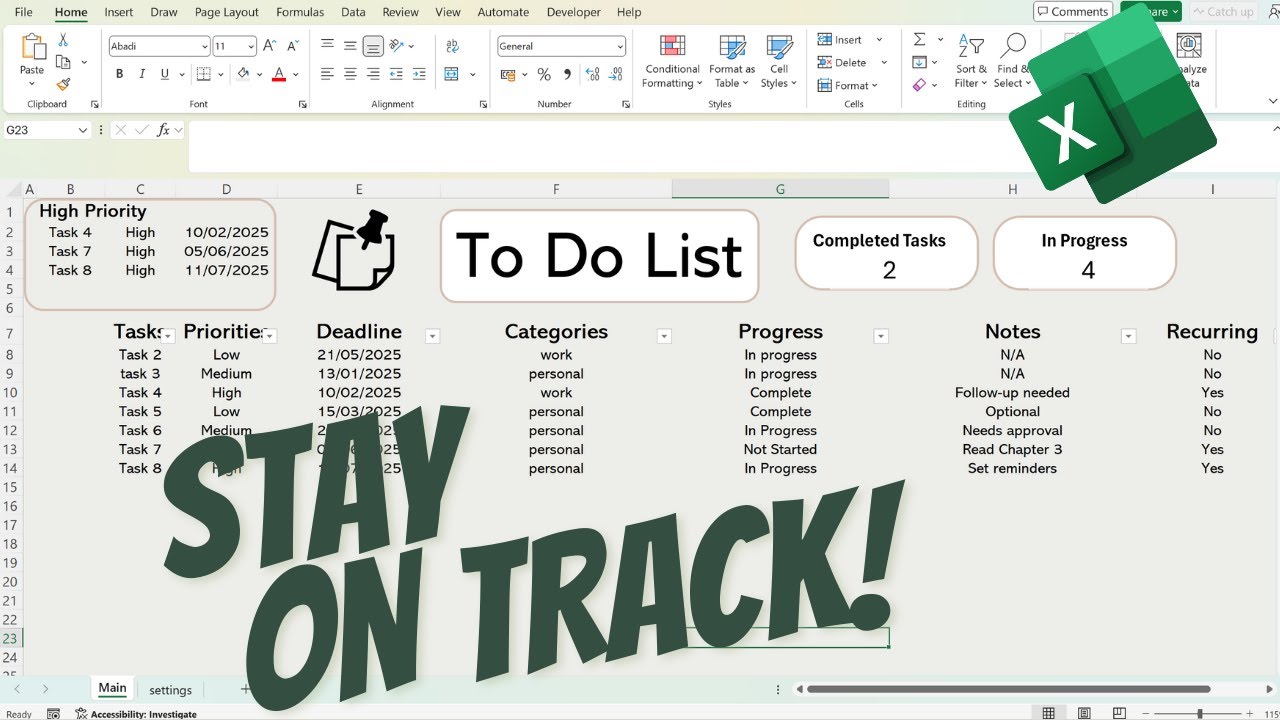Click the Cut scissors icon
Viewport: 1280px width, 720px height.
63,40
